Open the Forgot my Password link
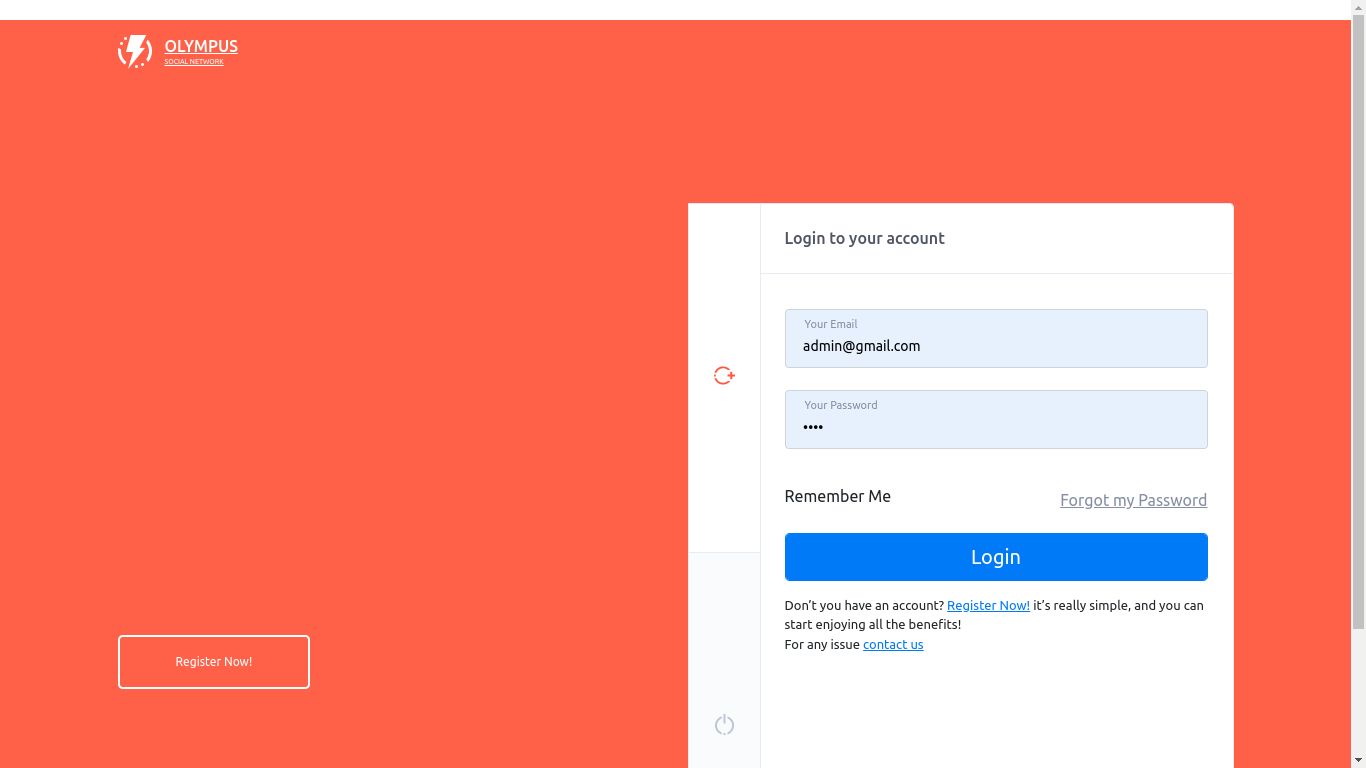The image size is (1366, 768). (1133, 500)
